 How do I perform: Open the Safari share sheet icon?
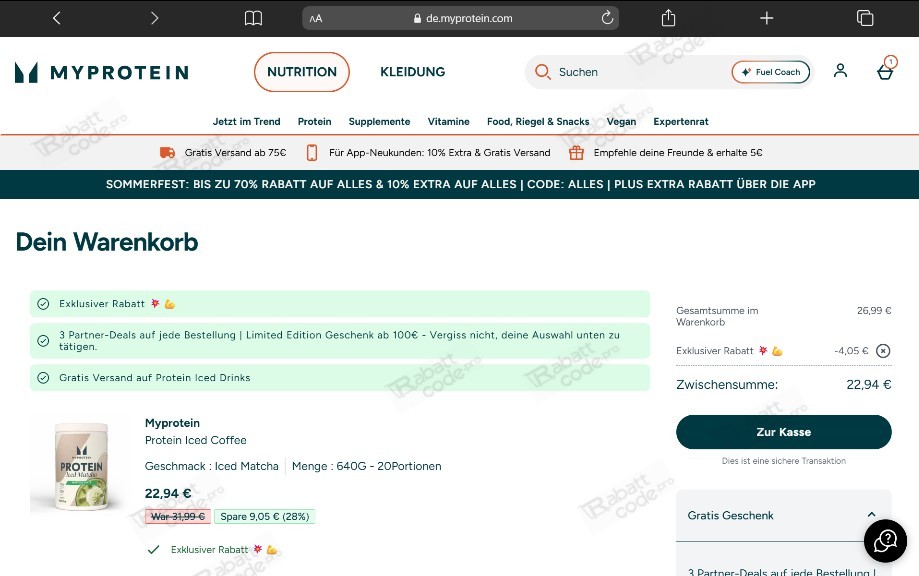(x=668, y=18)
